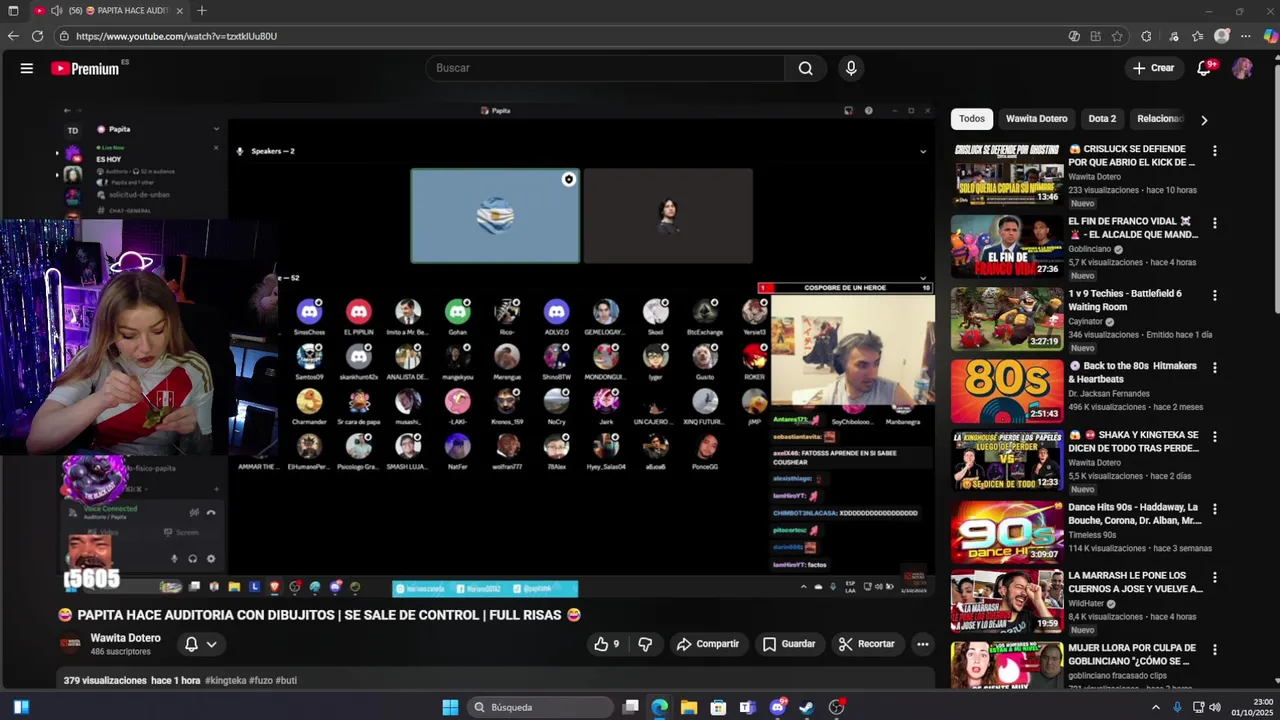The width and height of the screenshot is (1280, 720).
Task: Open the #buti hashtag link
Action: [286, 681]
